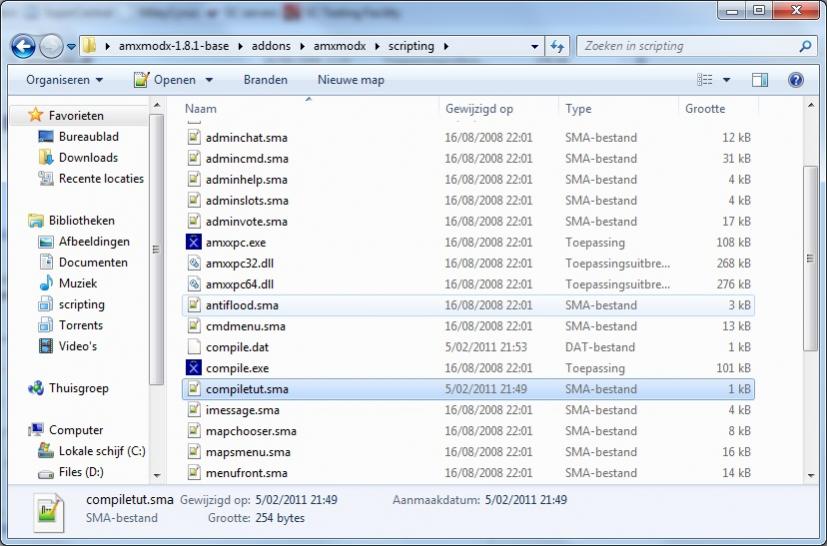This screenshot has width=827, height=546.
Task: Click the file list scroll down arrow
Action: [x=811, y=475]
